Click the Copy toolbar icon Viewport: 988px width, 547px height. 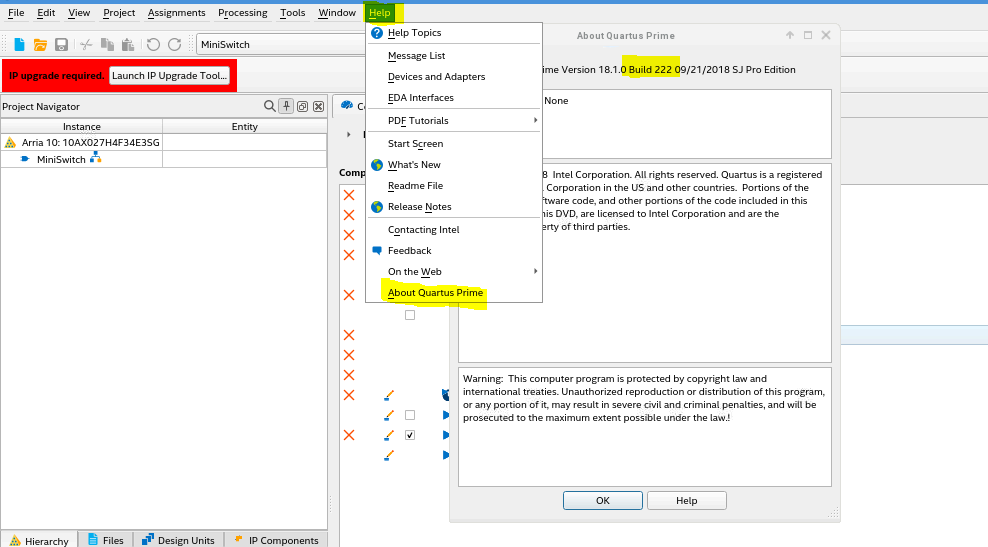tap(107, 44)
